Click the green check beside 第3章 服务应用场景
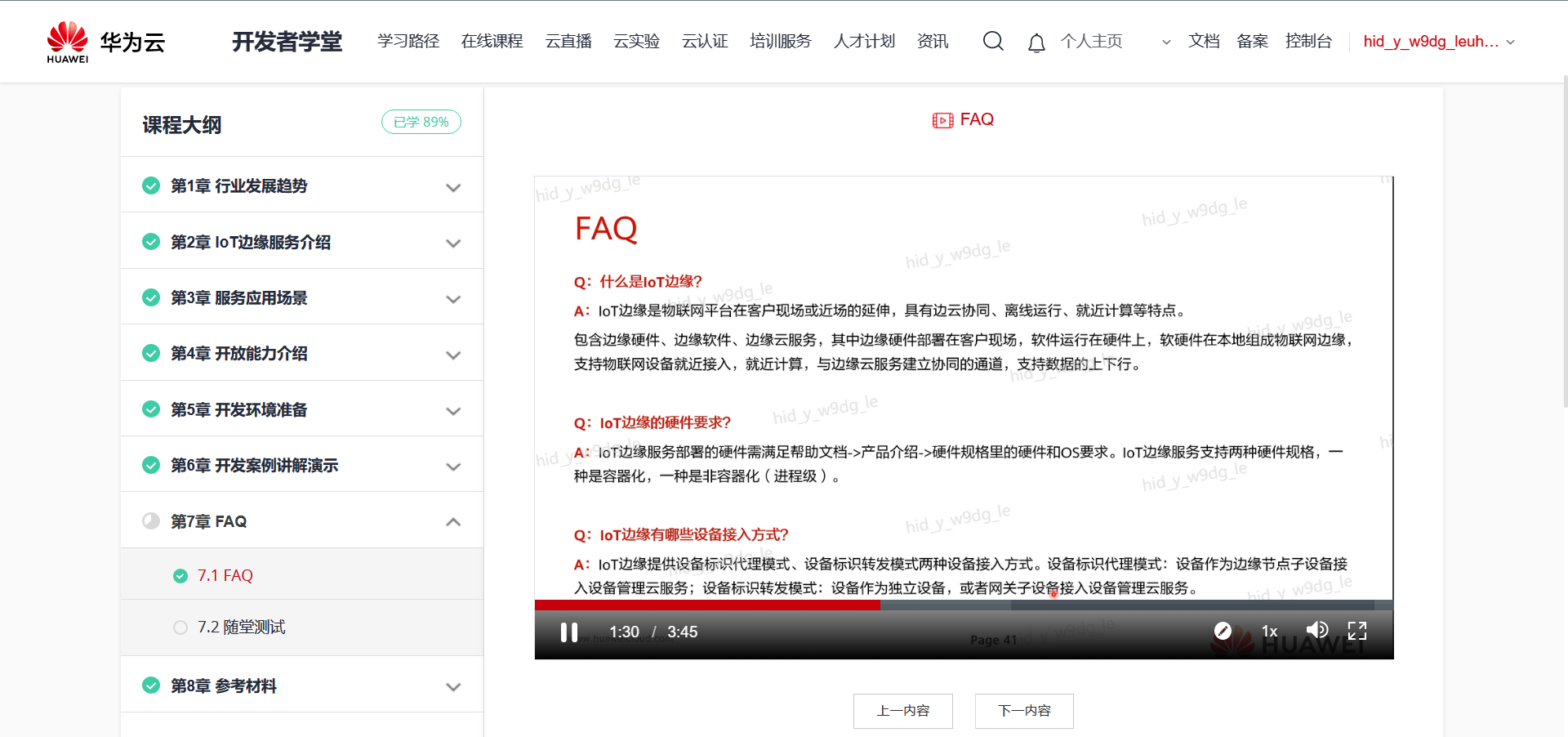The image size is (1568, 737). (151, 297)
